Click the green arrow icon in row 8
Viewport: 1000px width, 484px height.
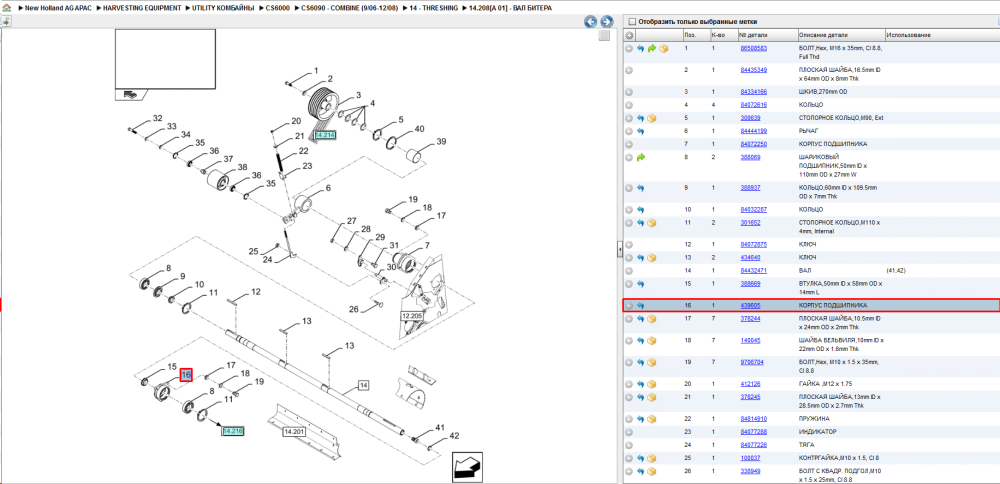[x=641, y=157]
